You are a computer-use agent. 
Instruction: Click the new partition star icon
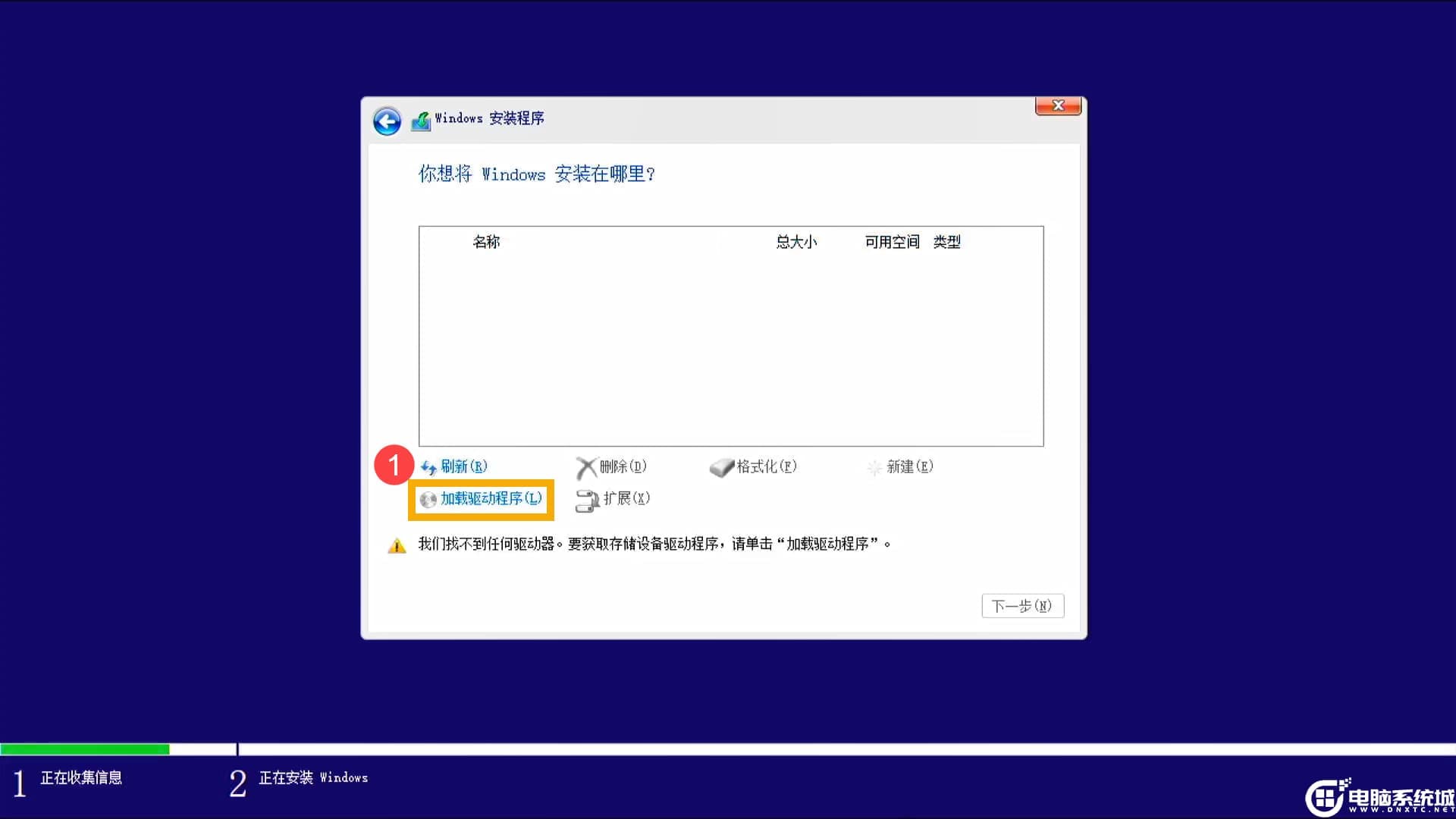[x=874, y=467]
